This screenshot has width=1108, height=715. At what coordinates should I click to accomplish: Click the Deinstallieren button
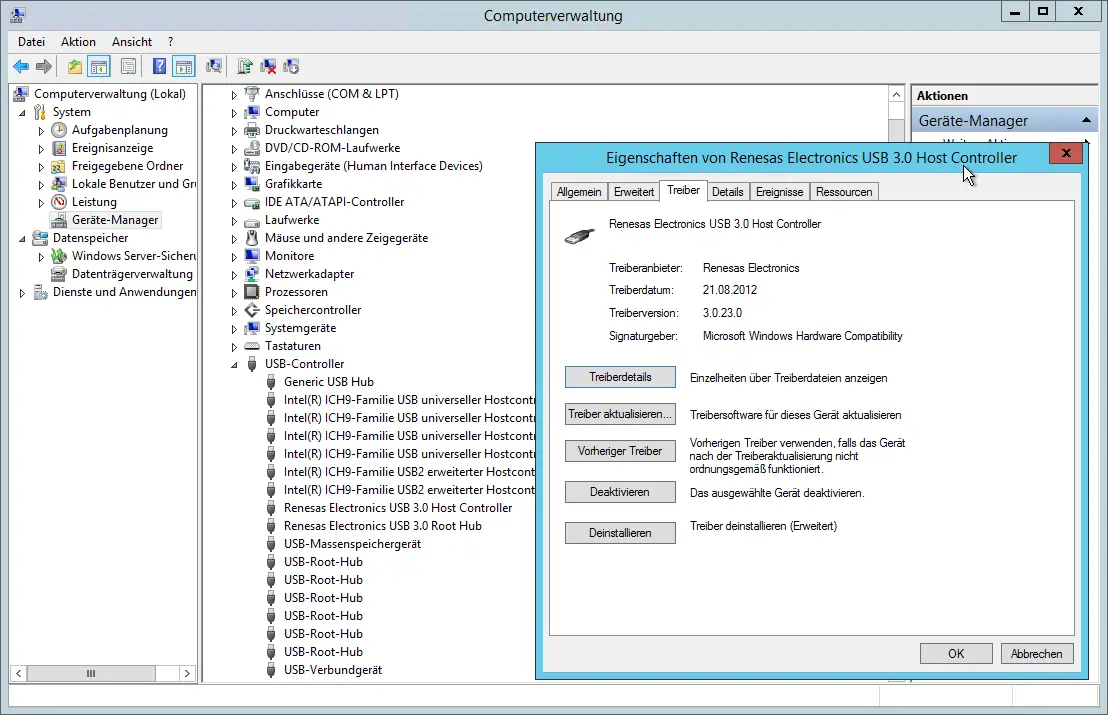(620, 533)
